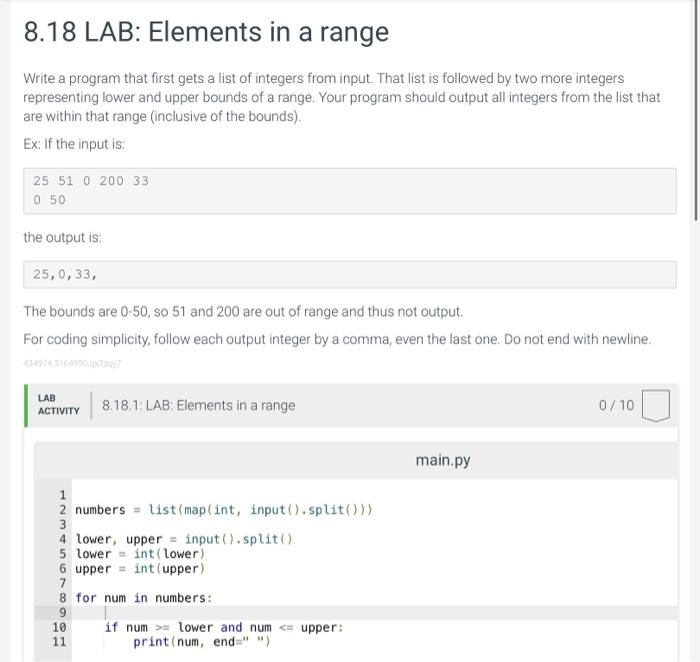The image size is (700, 662).
Task: Click the sentence 'For coding simplicity, follow each output...'
Action: coord(337,339)
